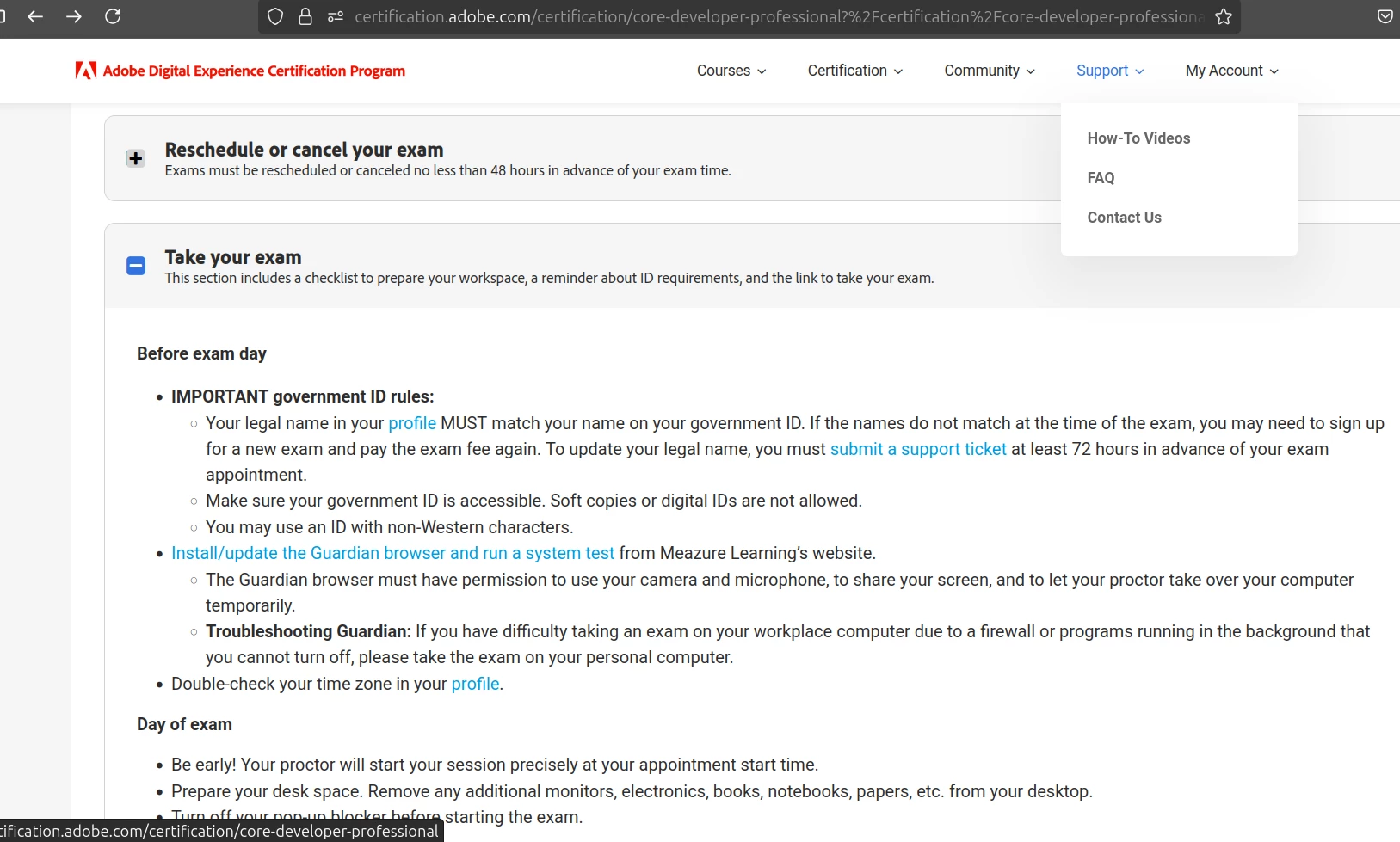
Task: Click Troubleshooting Guardian bold text
Action: (x=308, y=631)
